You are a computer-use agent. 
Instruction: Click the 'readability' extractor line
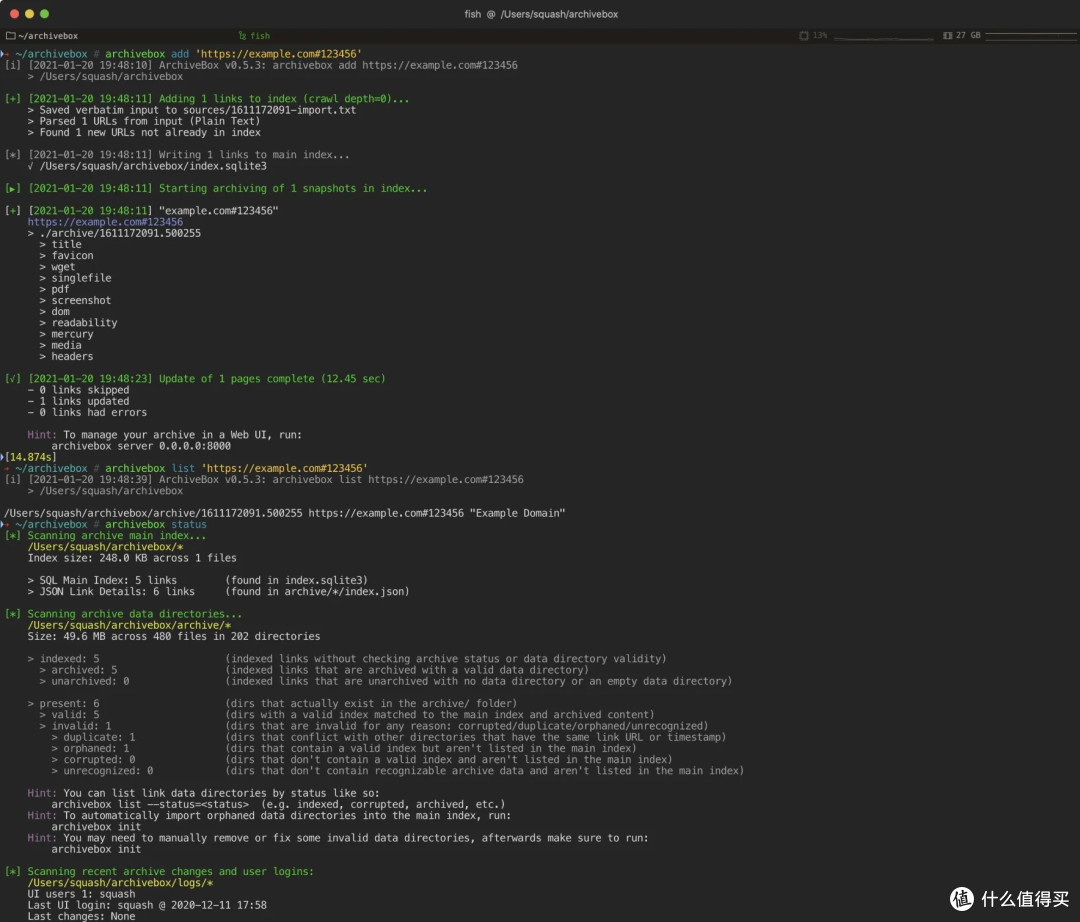click(x=79, y=323)
